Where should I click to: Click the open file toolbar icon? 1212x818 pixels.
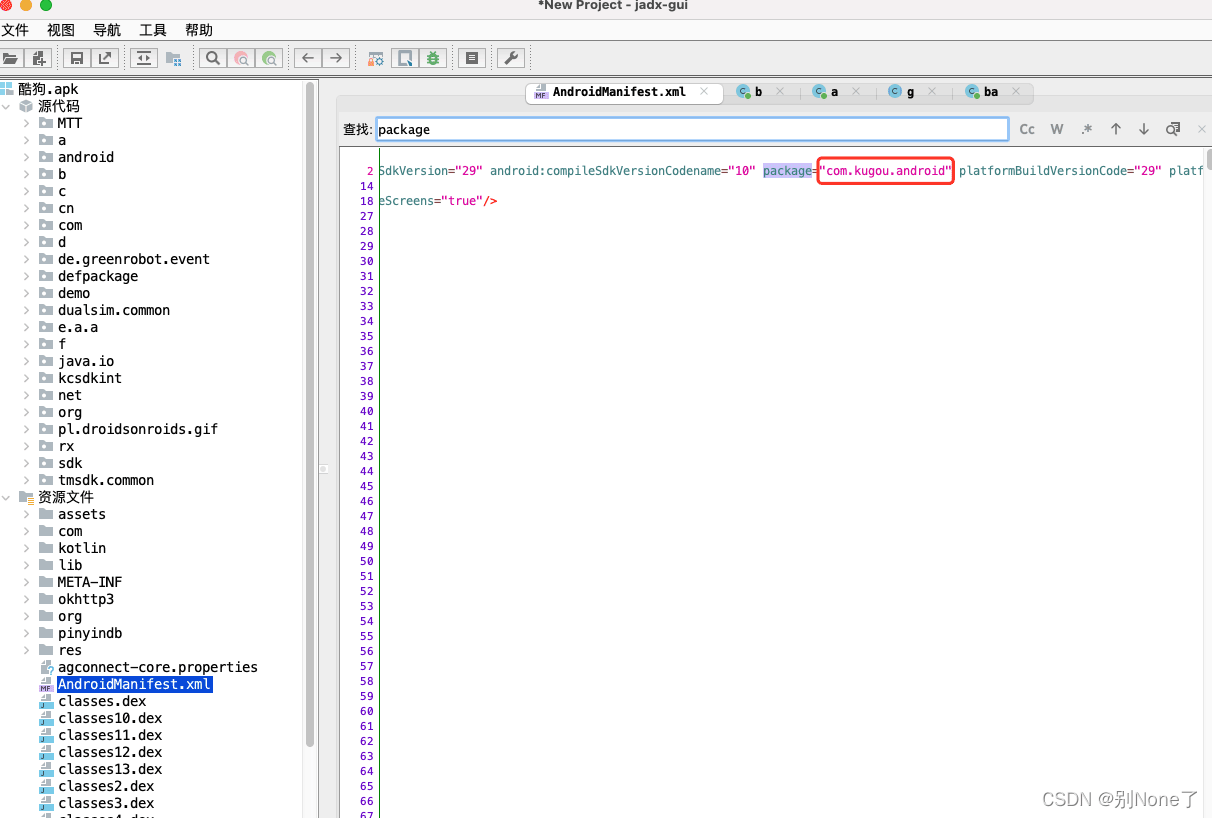[11, 58]
